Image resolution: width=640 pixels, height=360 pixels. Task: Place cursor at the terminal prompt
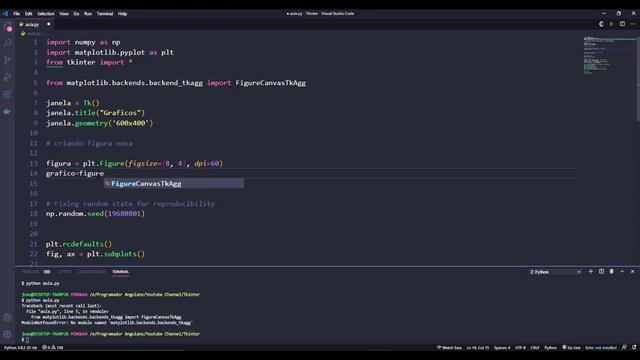pos(27,340)
